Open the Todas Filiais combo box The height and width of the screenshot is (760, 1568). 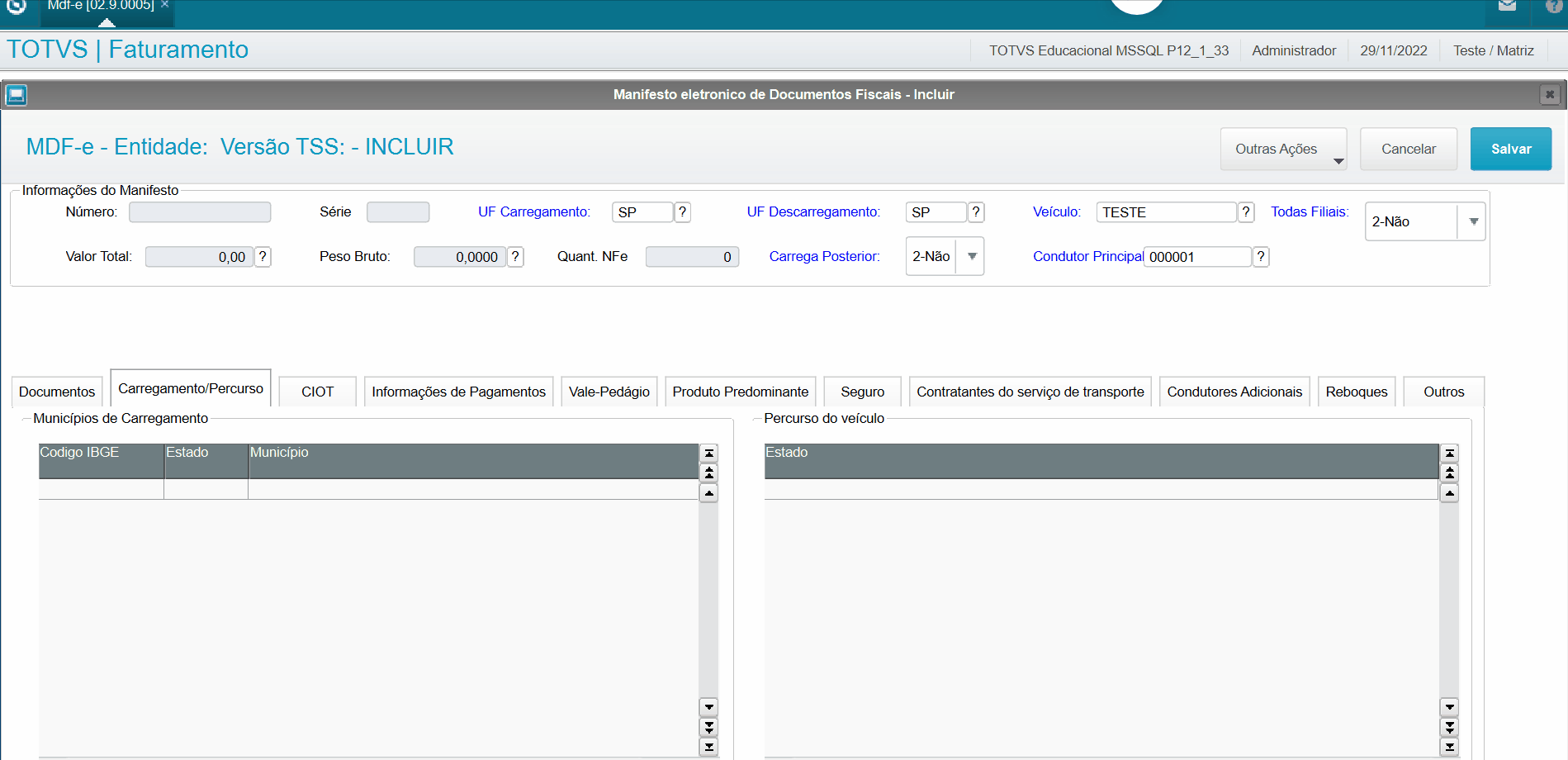(x=1425, y=221)
